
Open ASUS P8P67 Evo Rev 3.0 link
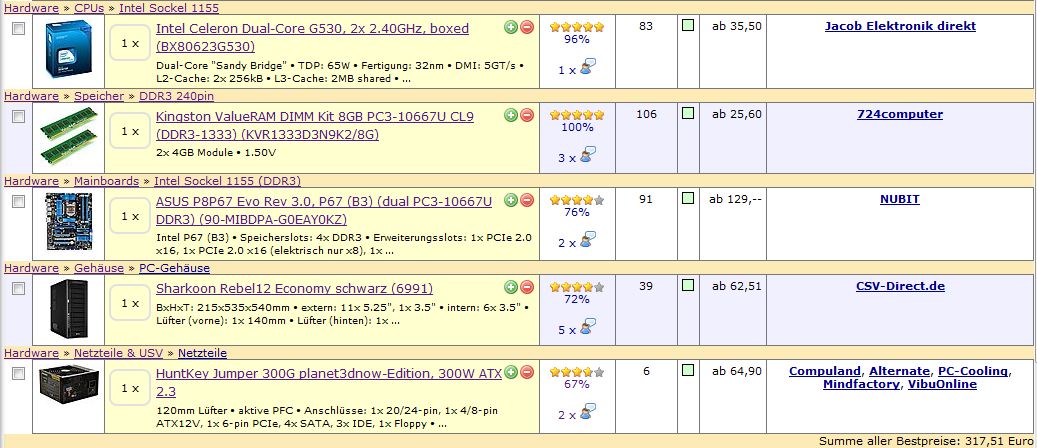(x=324, y=210)
